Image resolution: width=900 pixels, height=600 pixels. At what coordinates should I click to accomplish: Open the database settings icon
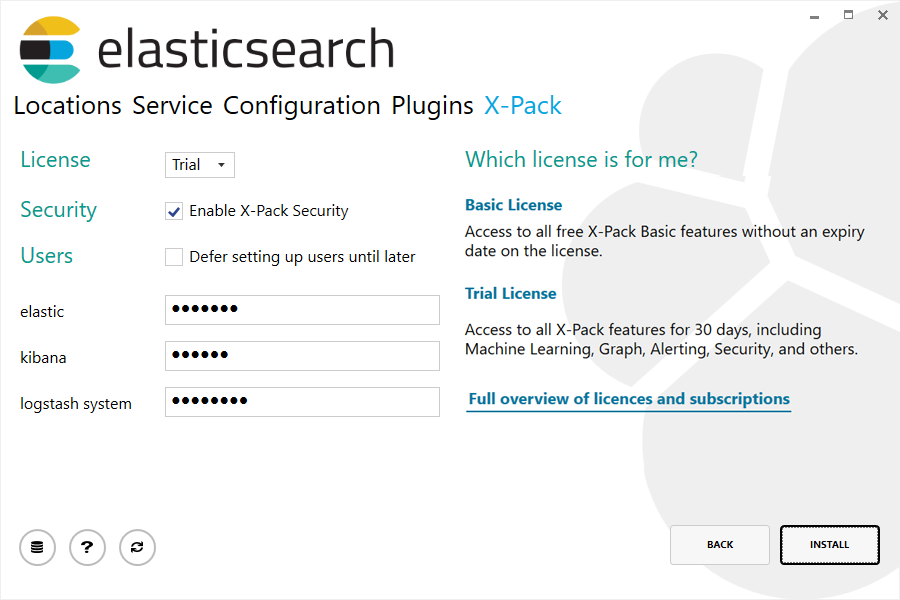pyautogui.click(x=37, y=547)
